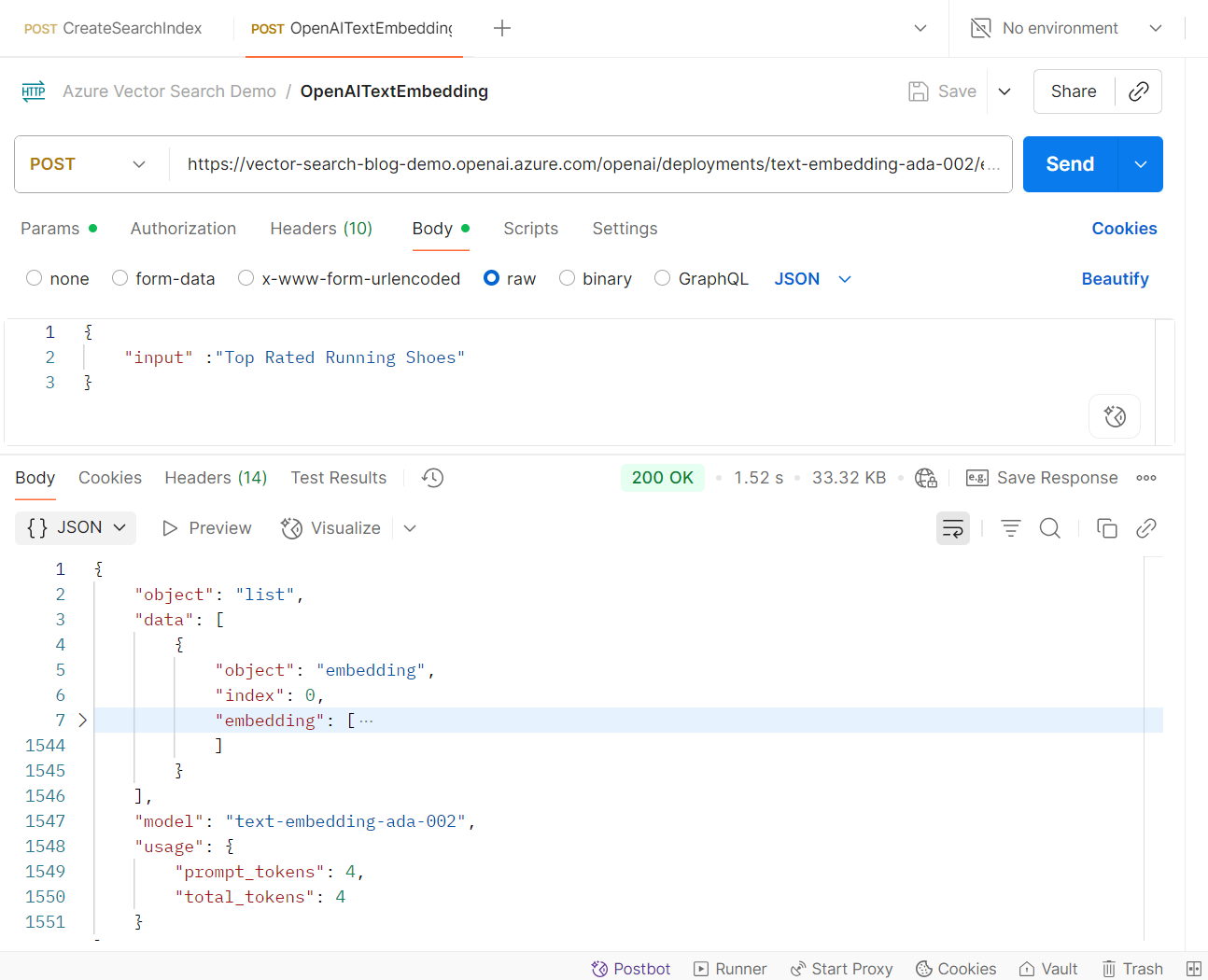Open the response JSON format dropdown
1208x980 pixels.
[76, 528]
